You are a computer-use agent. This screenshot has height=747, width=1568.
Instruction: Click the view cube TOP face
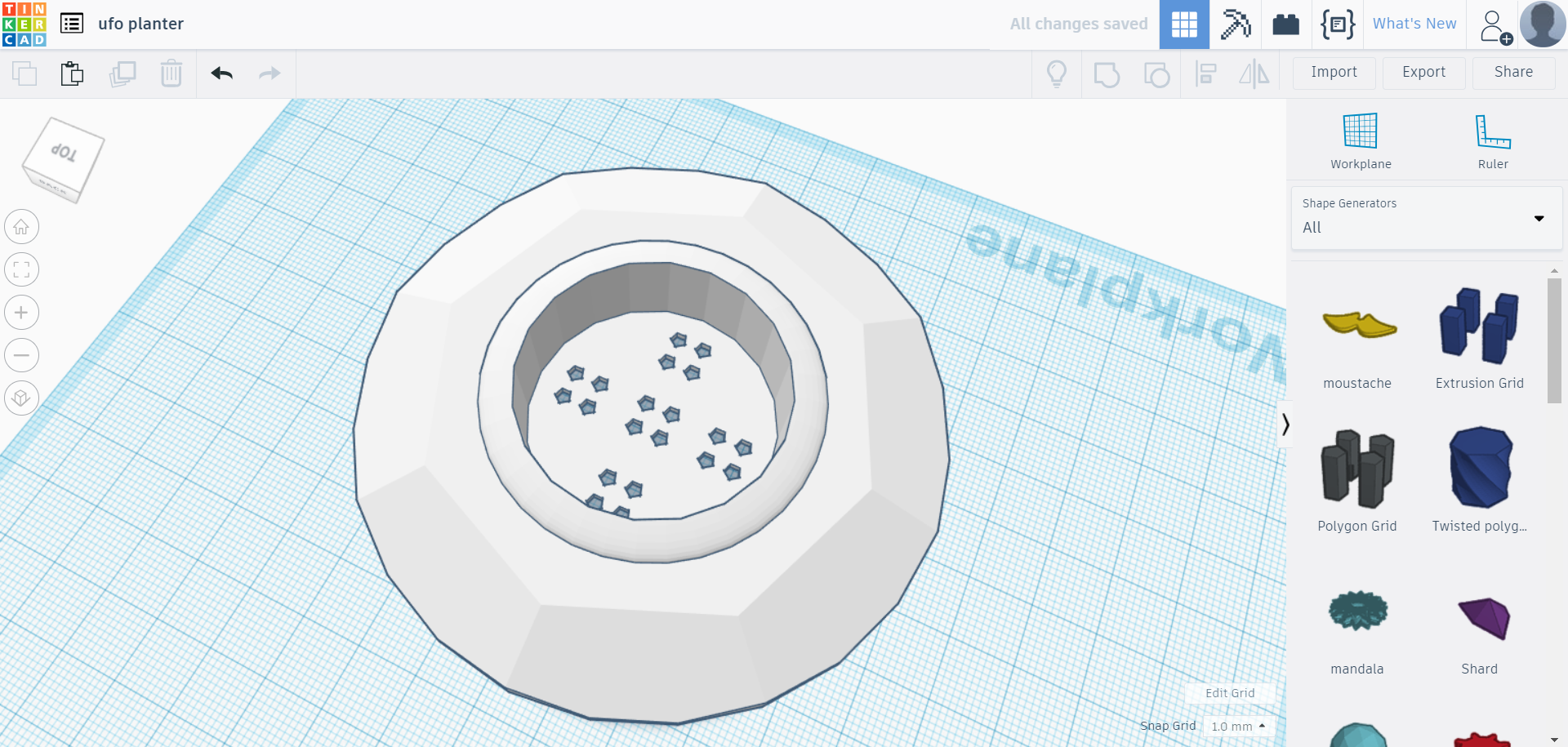[64, 151]
